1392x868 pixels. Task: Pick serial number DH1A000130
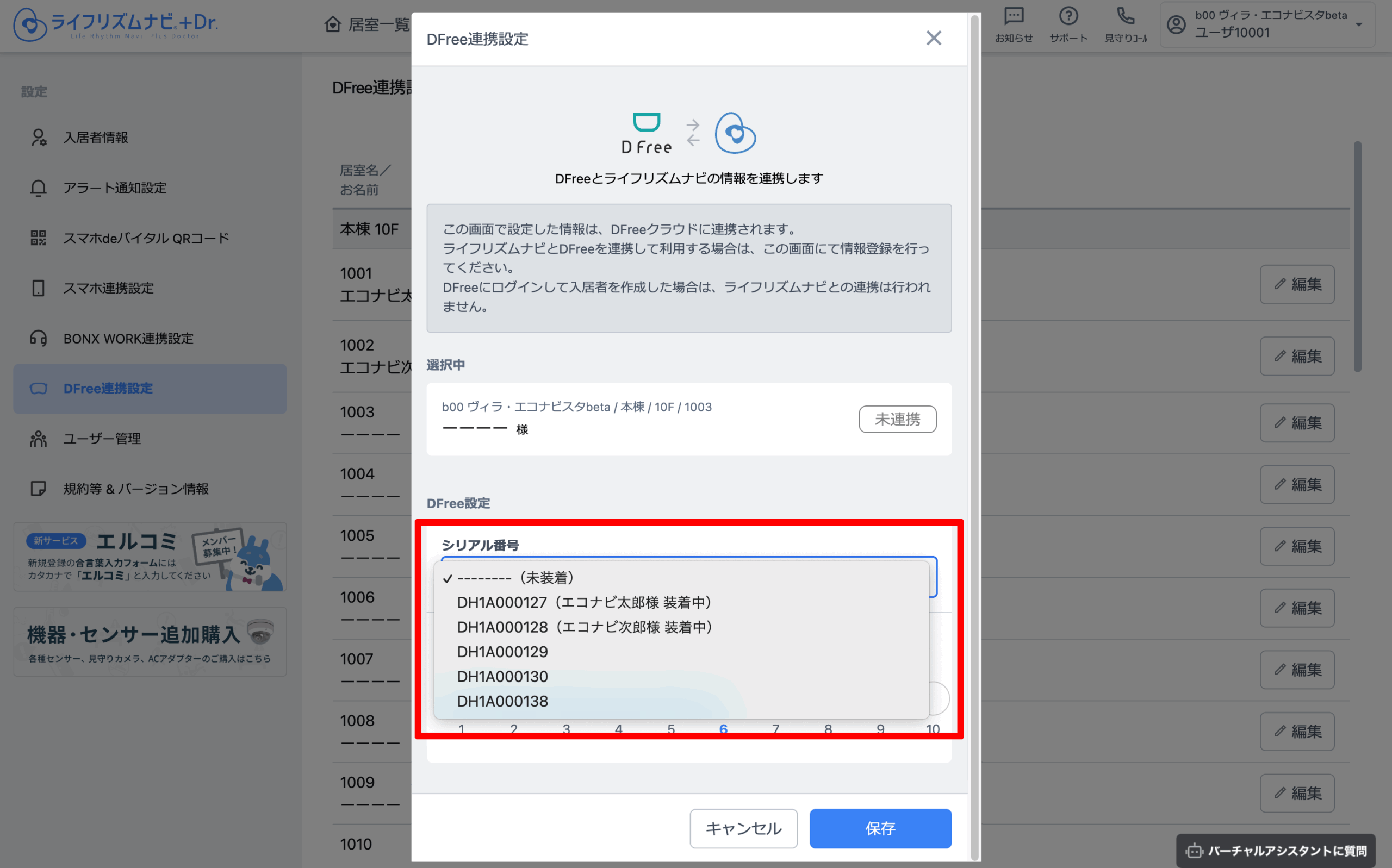(x=681, y=676)
